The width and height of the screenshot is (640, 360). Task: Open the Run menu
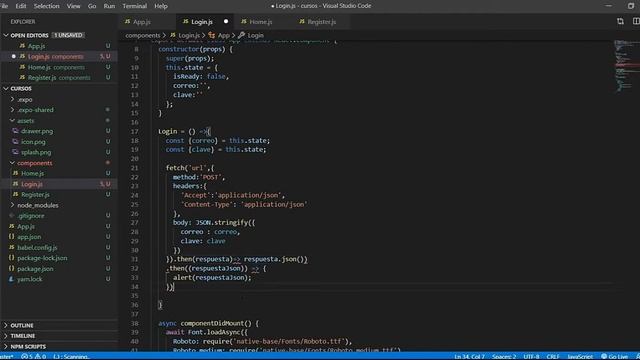click(x=109, y=6)
